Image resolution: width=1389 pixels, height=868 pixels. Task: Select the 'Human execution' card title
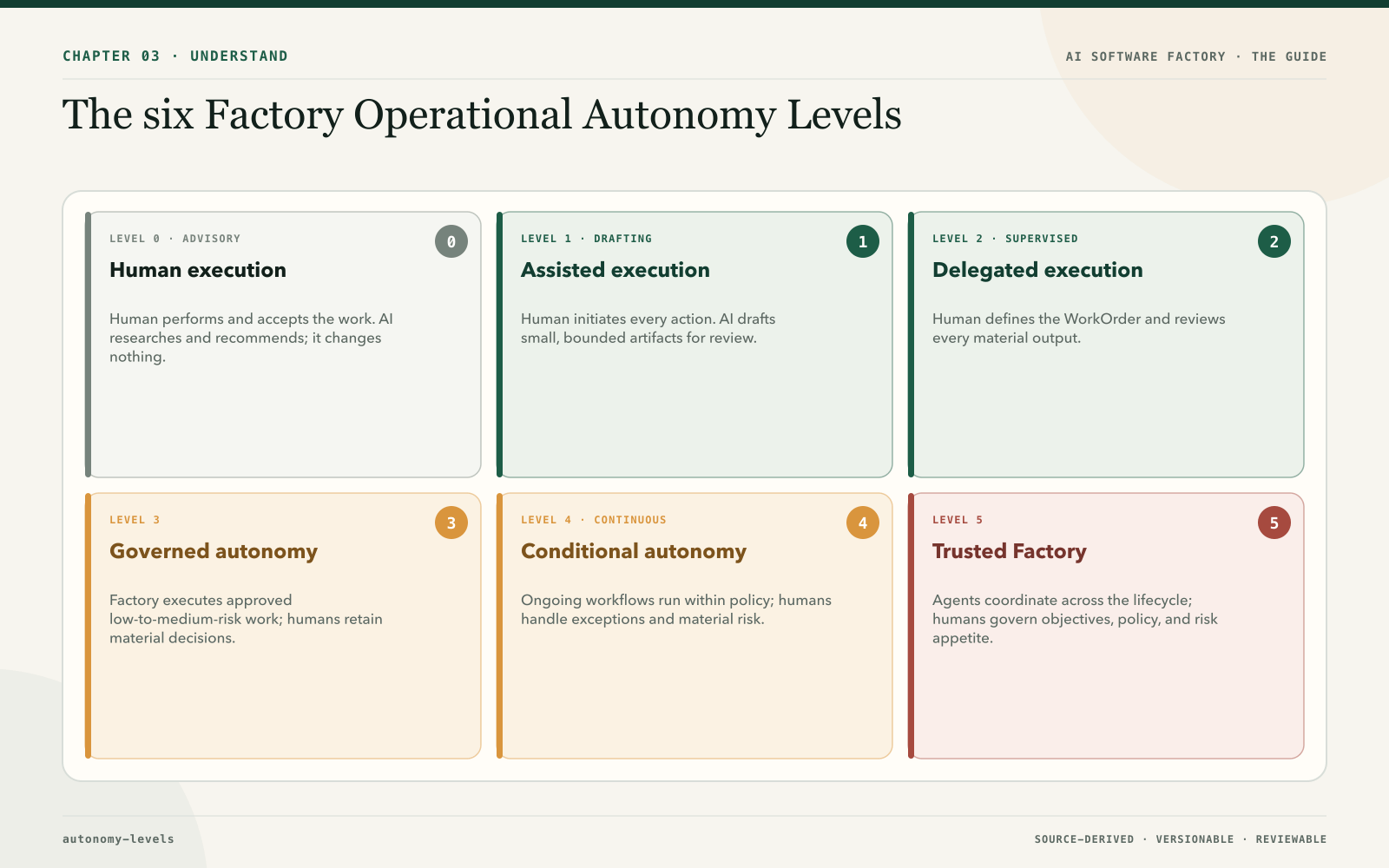coord(198,270)
